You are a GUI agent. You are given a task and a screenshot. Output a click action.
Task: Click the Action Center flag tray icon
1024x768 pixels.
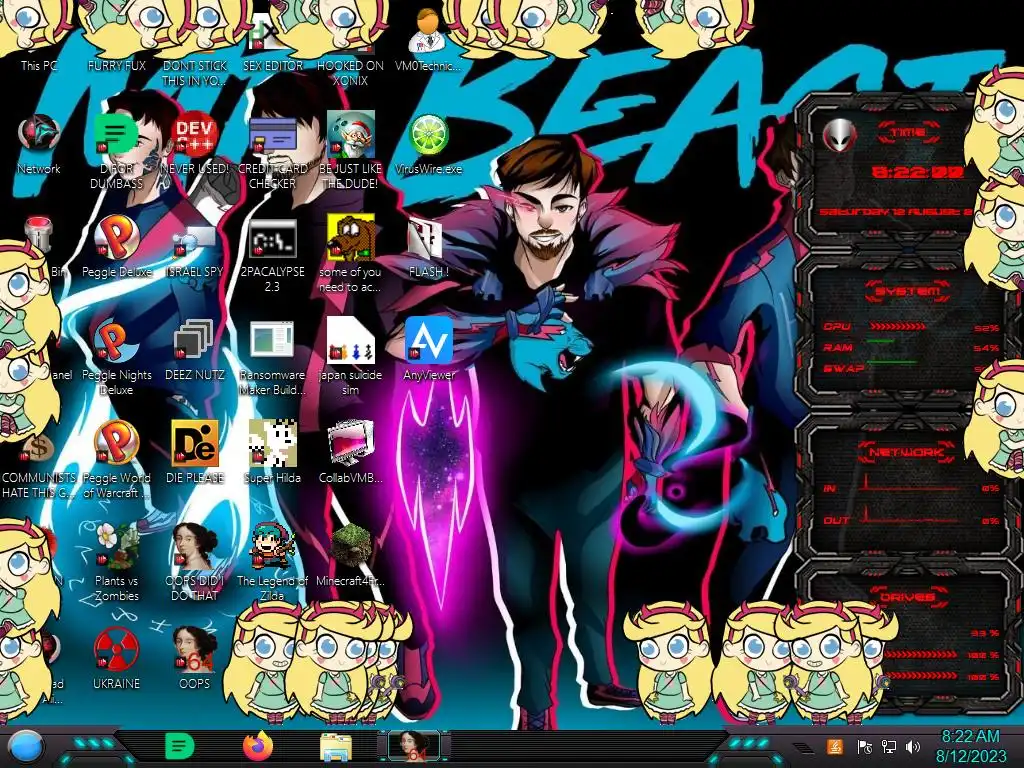[865, 747]
